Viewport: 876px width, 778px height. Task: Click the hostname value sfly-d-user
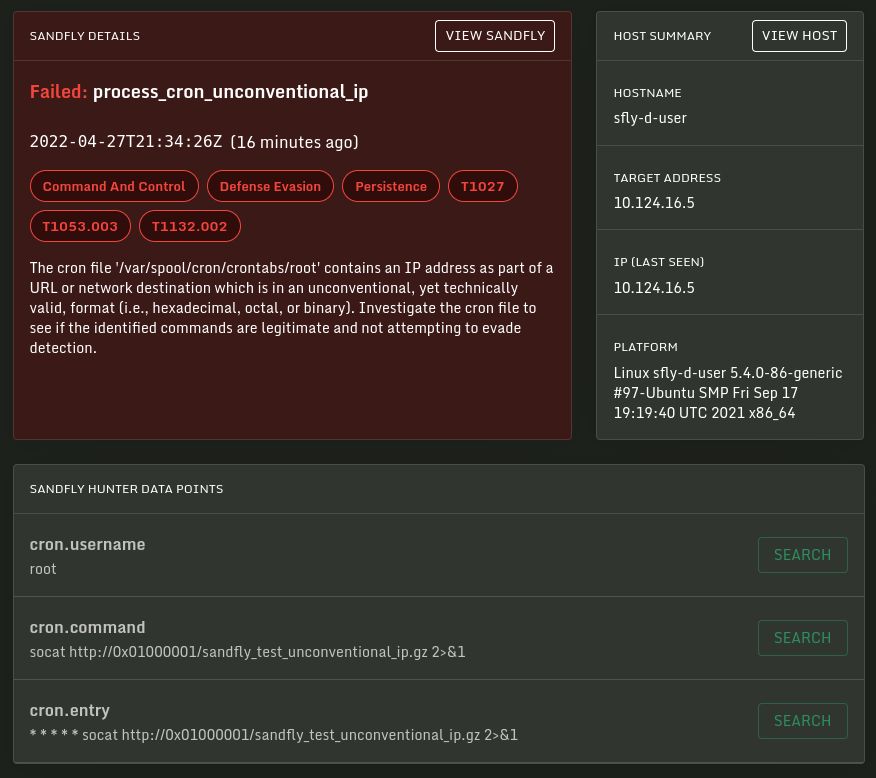click(650, 118)
